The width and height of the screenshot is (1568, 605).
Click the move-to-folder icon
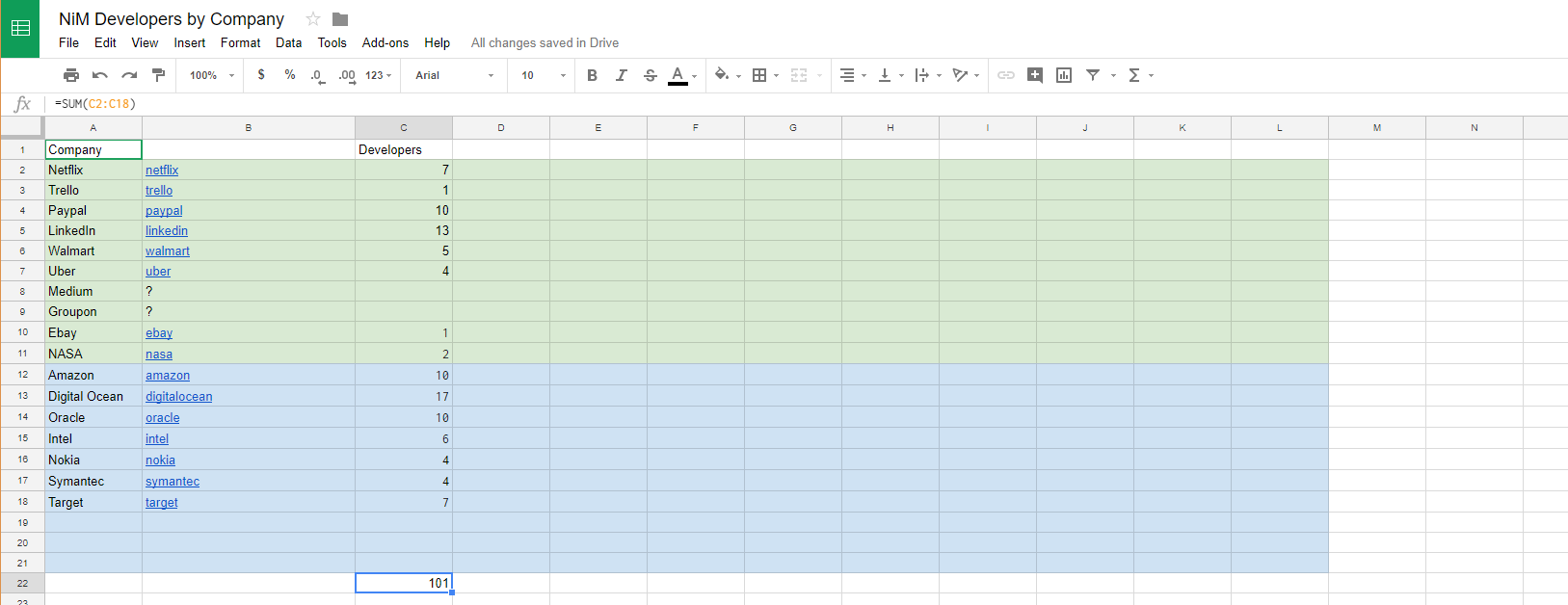[x=340, y=19]
